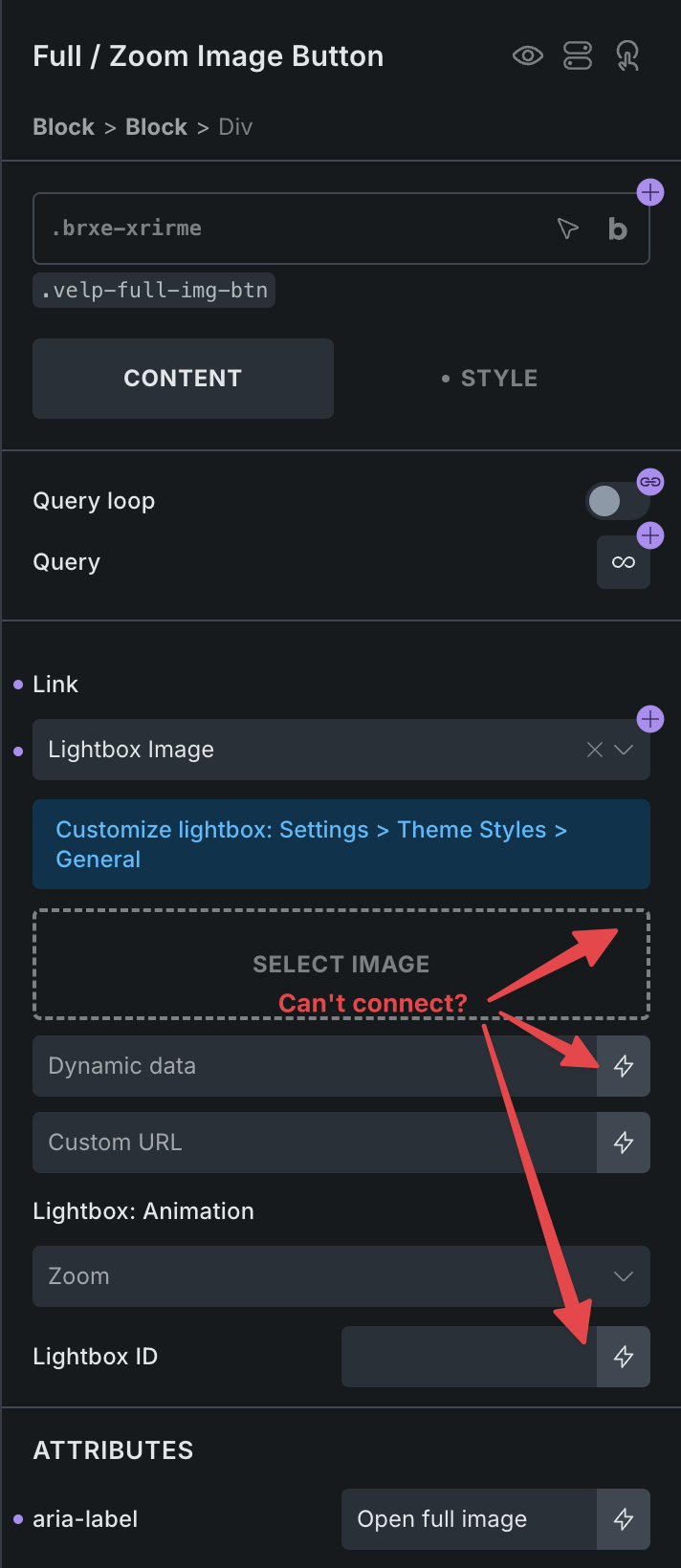Click the lightning icon beside Lightbox ID
This screenshot has height=1568, width=681.
click(x=624, y=1357)
